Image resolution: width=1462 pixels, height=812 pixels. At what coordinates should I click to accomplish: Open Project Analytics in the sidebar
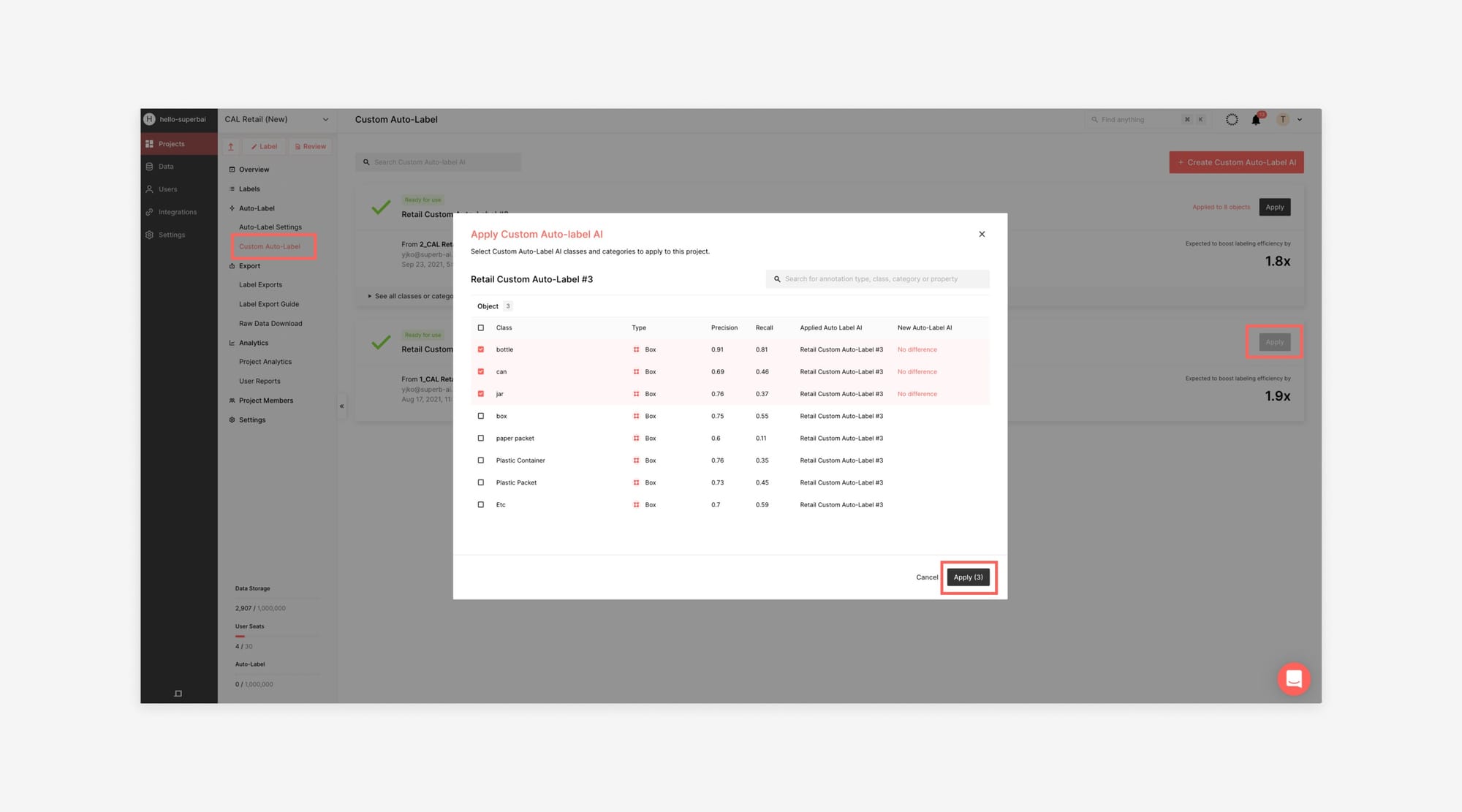tap(265, 362)
